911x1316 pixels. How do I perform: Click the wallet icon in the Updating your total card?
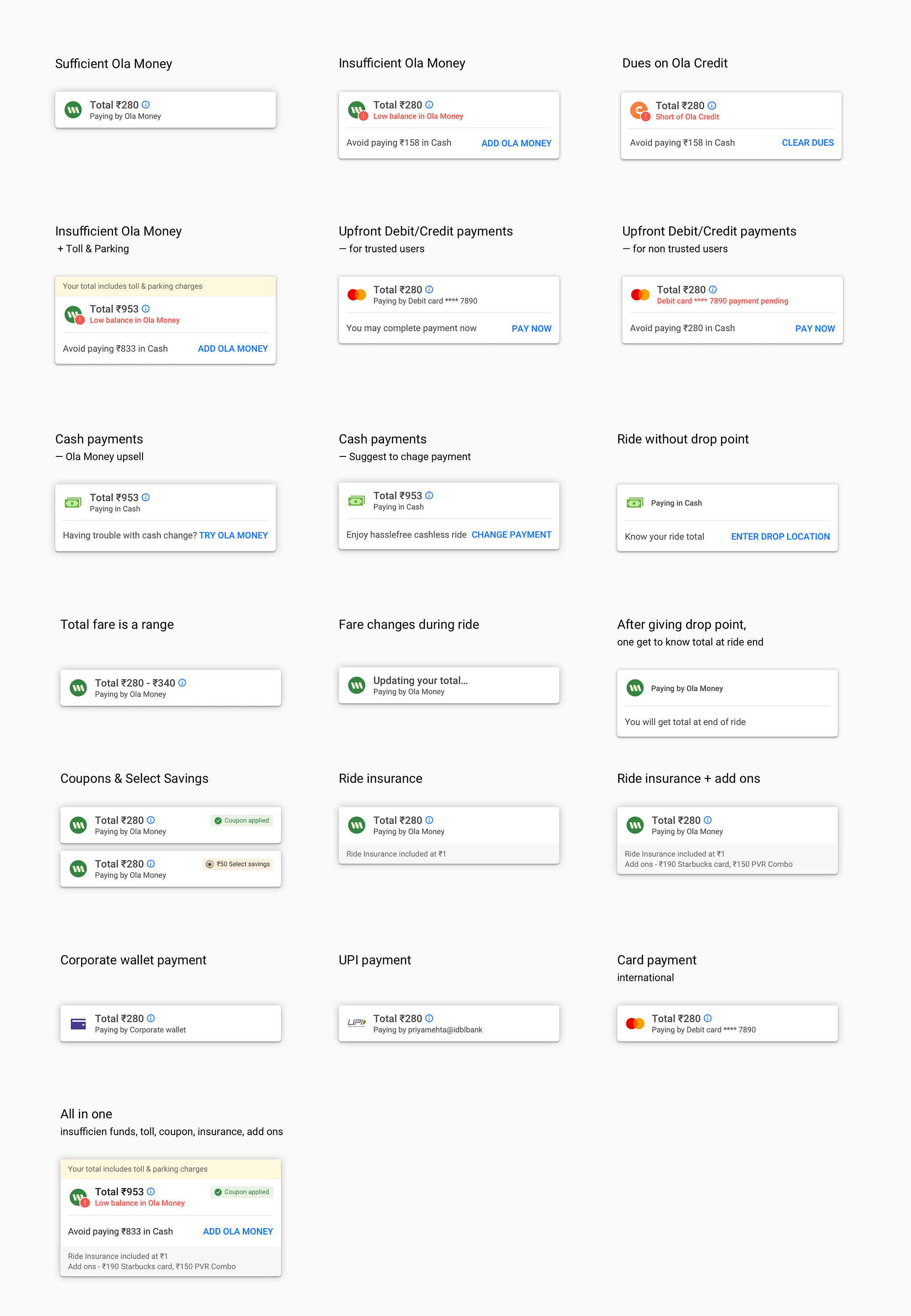pos(357,686)
